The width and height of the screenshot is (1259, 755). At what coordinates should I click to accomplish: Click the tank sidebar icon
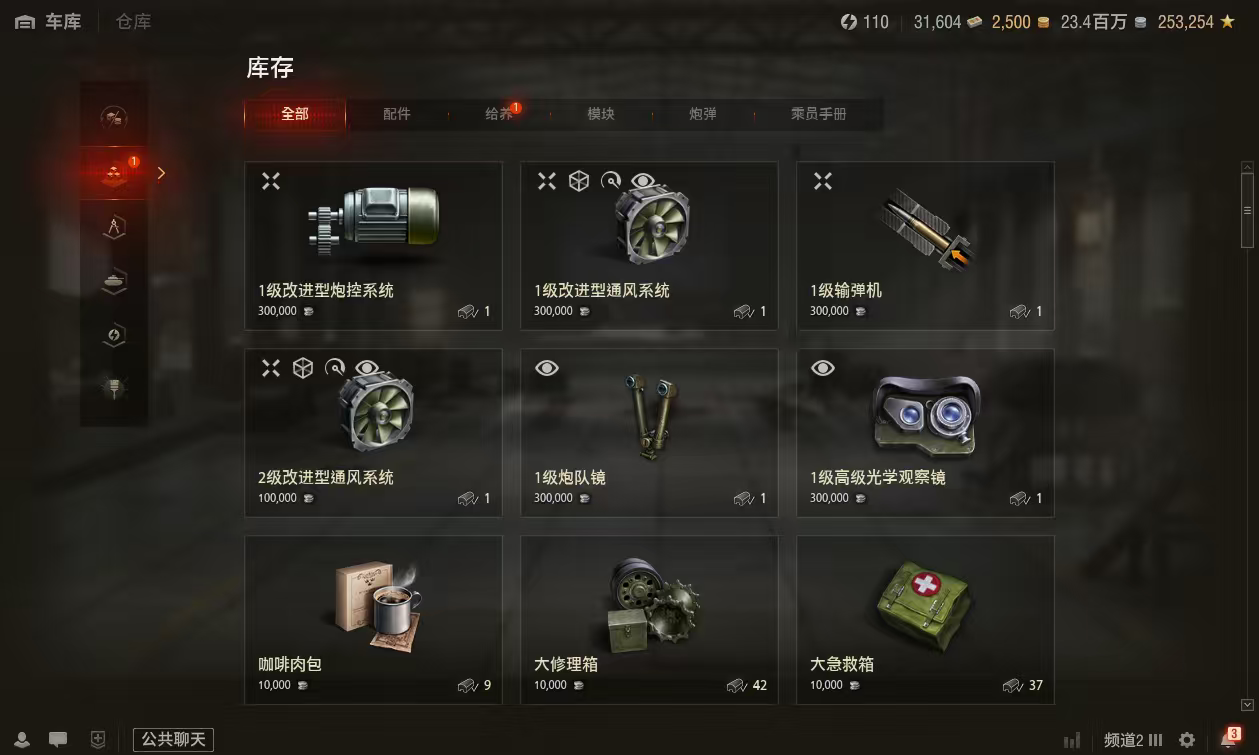point(114,282)
